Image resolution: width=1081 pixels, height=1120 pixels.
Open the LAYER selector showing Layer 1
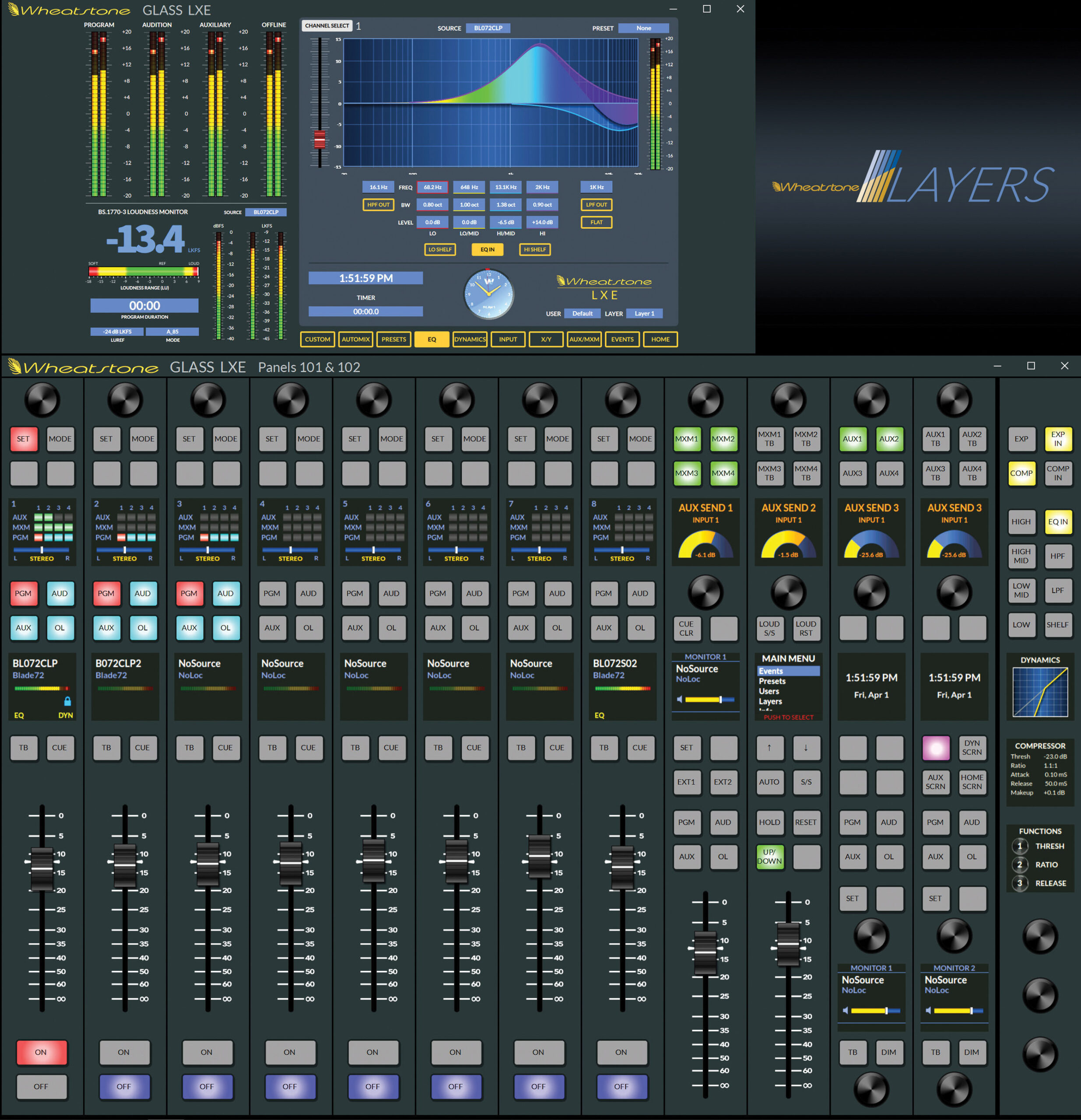point(644,313)
